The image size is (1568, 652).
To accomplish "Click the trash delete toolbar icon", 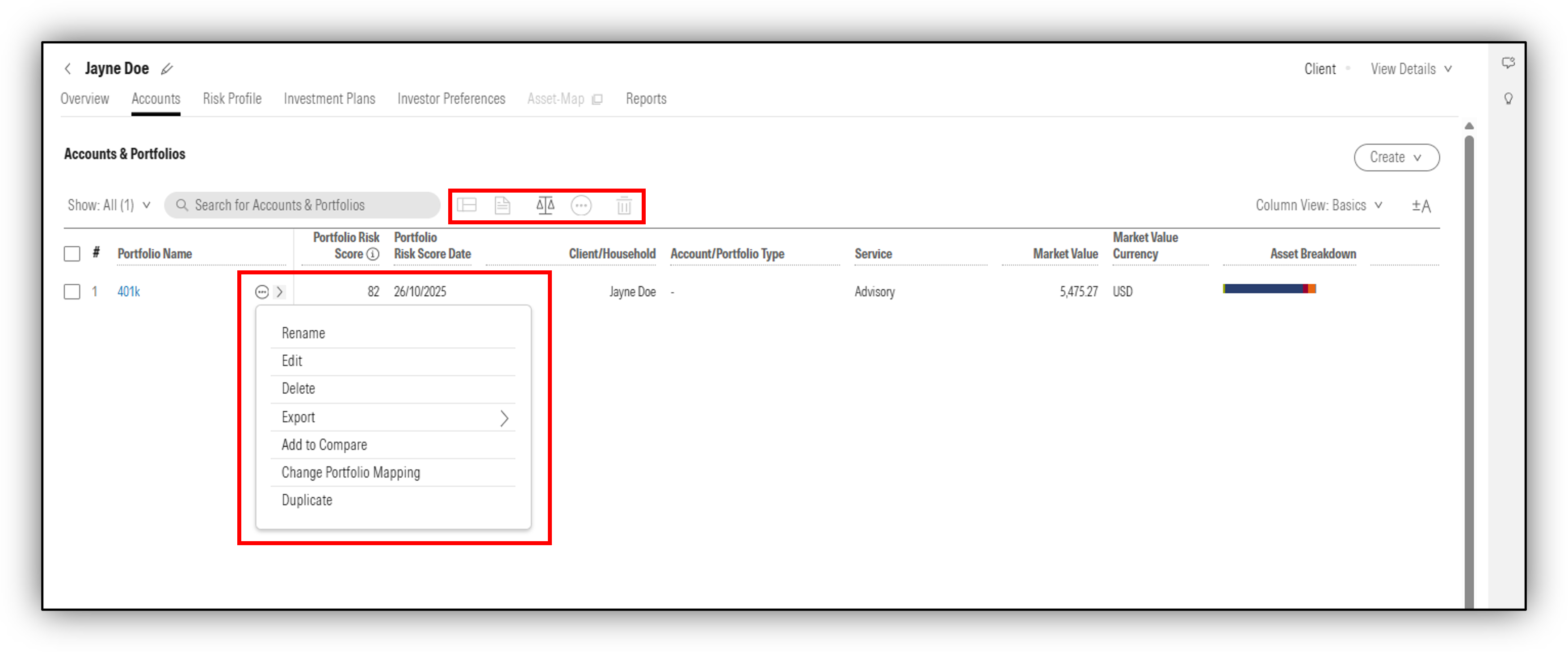I will coord(624,206).
